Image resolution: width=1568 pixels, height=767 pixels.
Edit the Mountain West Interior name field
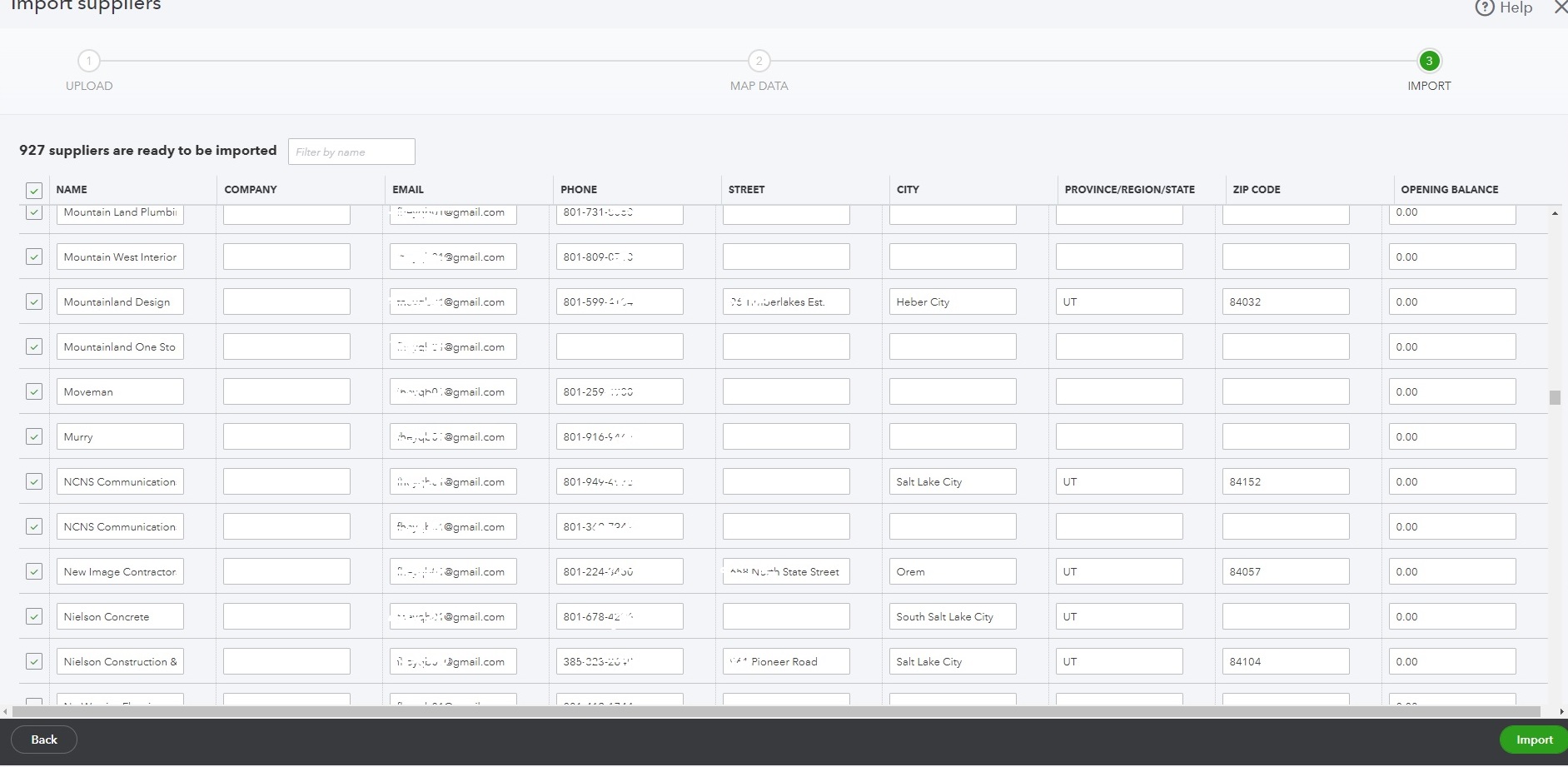[x=120, y=256]
